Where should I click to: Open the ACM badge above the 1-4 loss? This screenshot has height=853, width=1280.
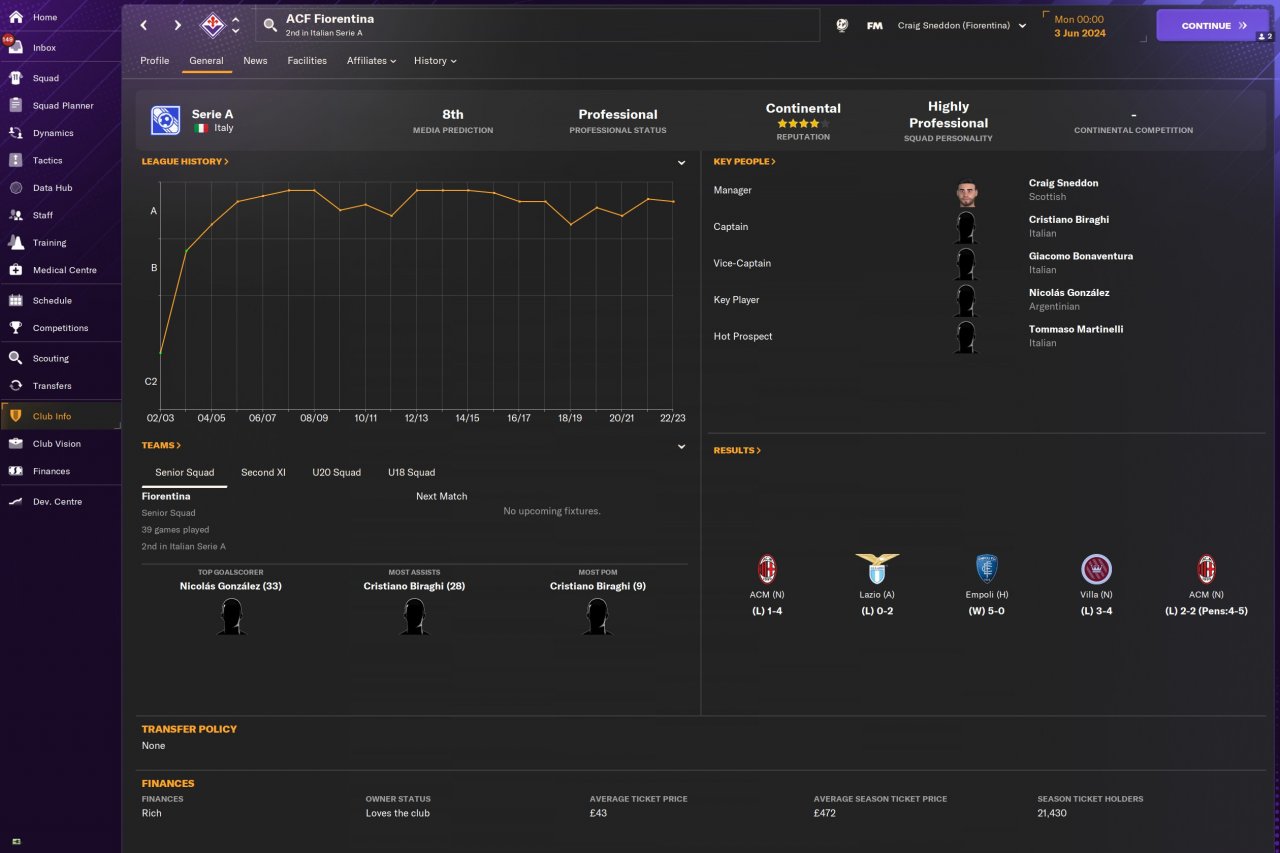pos(767,568)
